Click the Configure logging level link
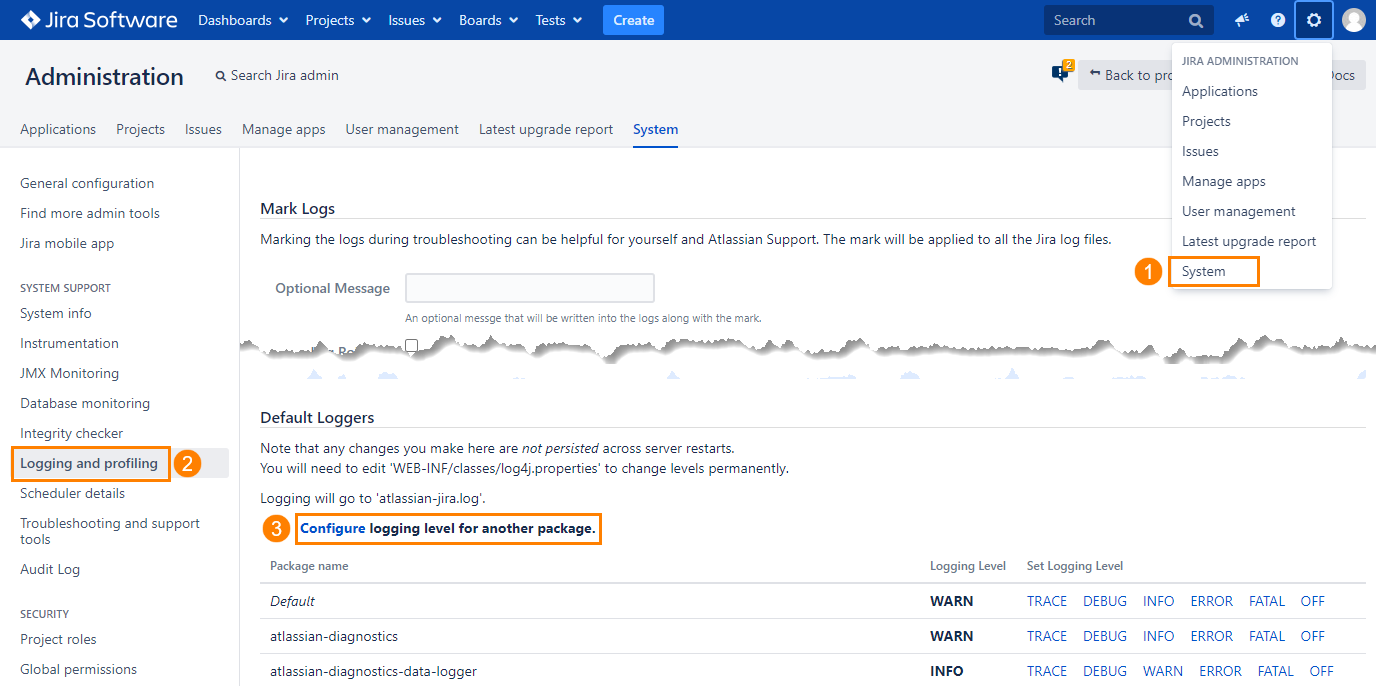Screen dimensions: 1376x686 coord(333,528)
